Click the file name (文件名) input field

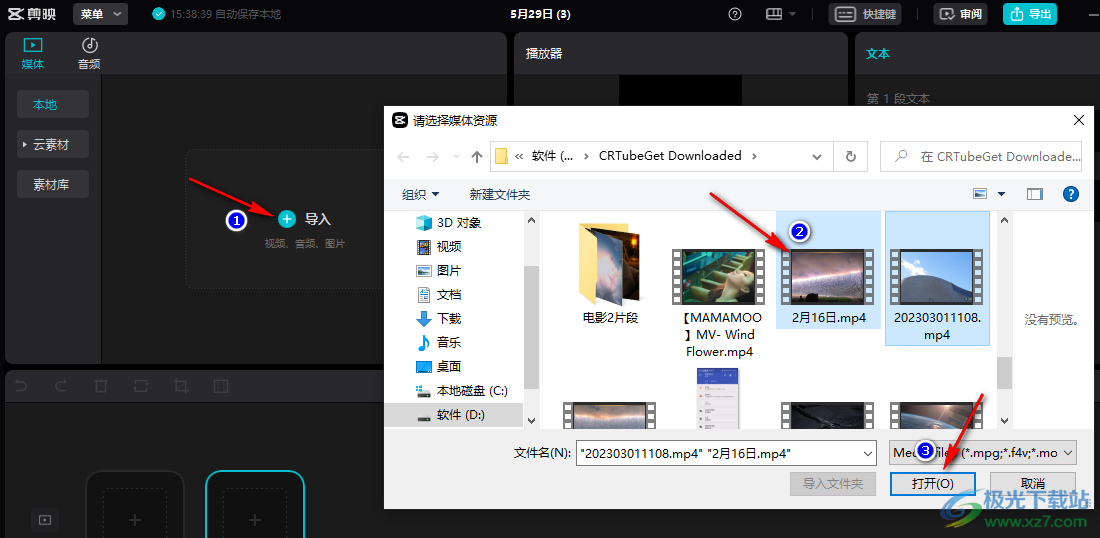(x=718, y=453)
